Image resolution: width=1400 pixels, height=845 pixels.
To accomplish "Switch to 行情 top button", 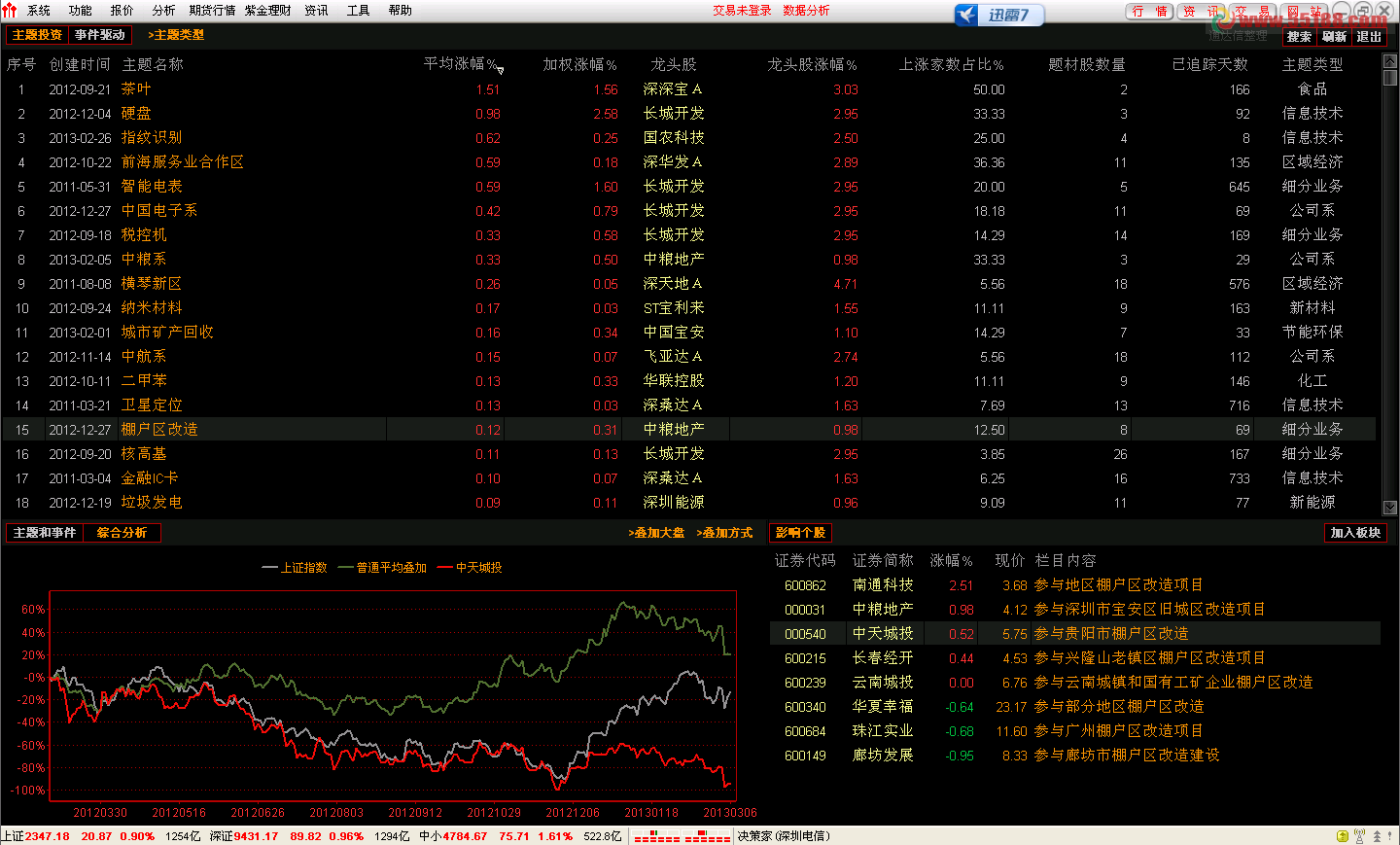I will (x=1149, y=12).
